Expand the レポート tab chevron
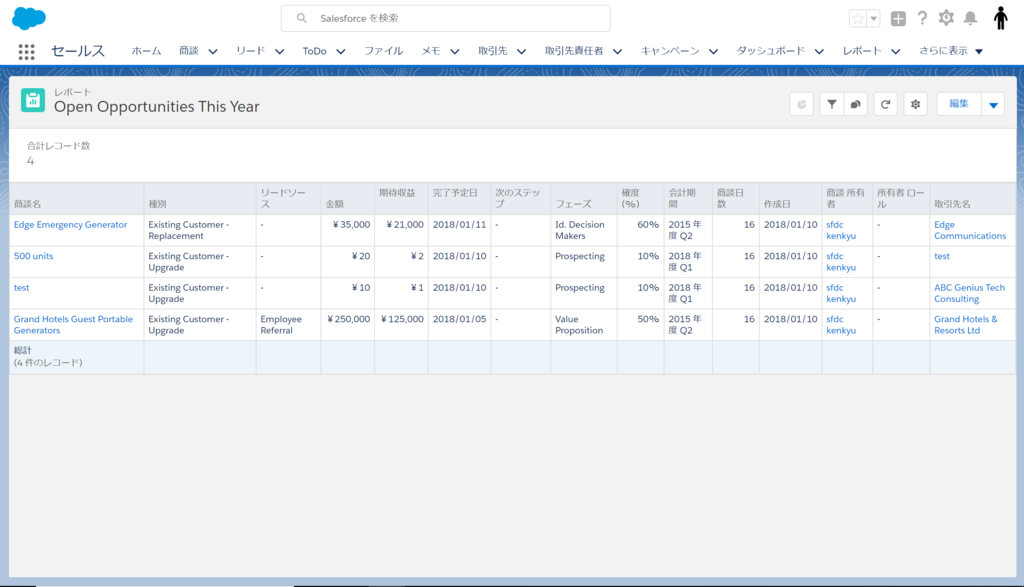This screenshot has width=1024, height=587. [x=895, y=52]
